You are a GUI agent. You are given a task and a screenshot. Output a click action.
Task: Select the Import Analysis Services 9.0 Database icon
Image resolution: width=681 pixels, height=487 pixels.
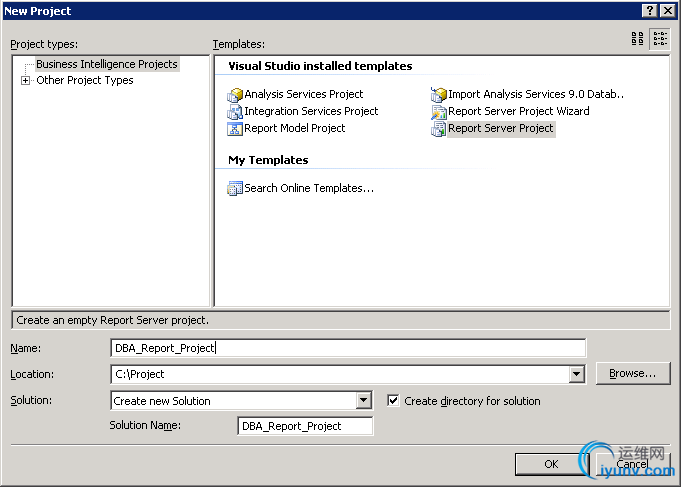point(439,94)
